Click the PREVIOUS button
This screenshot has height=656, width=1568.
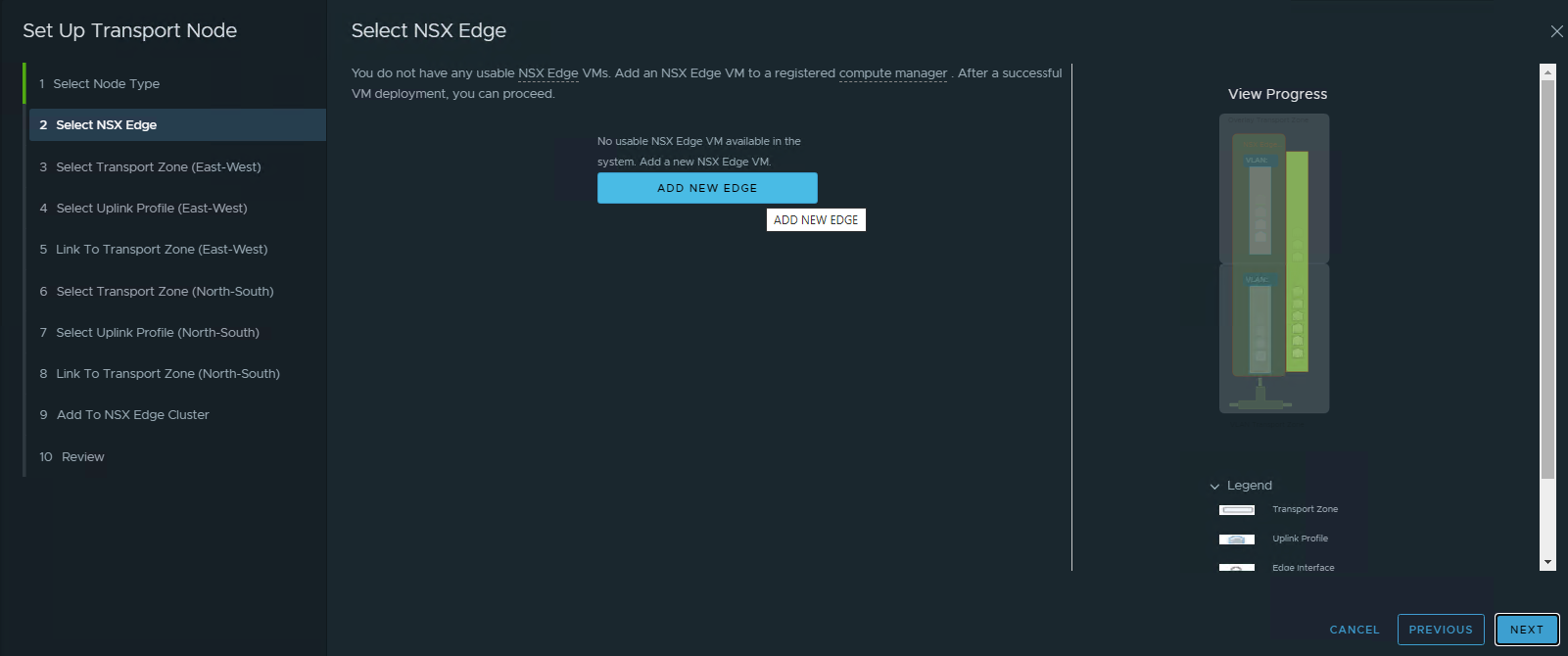point(1441,630)
